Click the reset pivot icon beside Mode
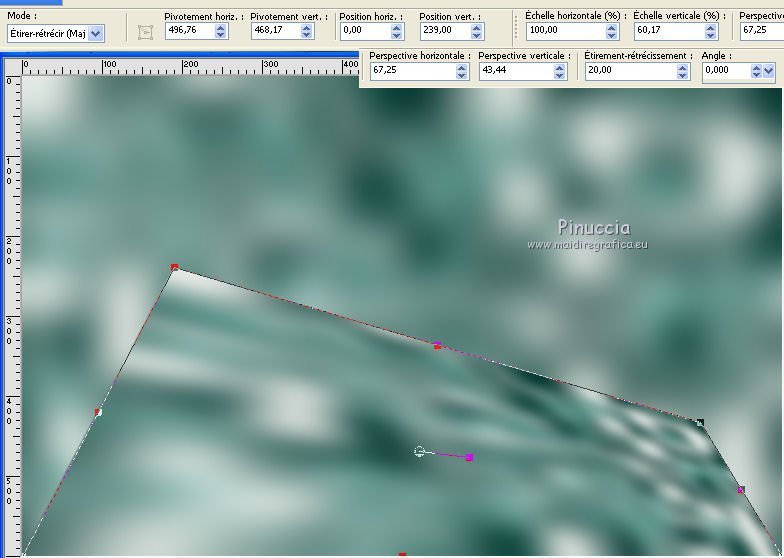Image resolution: width=784 pixels, height=558 pixels. coord(146,32)
